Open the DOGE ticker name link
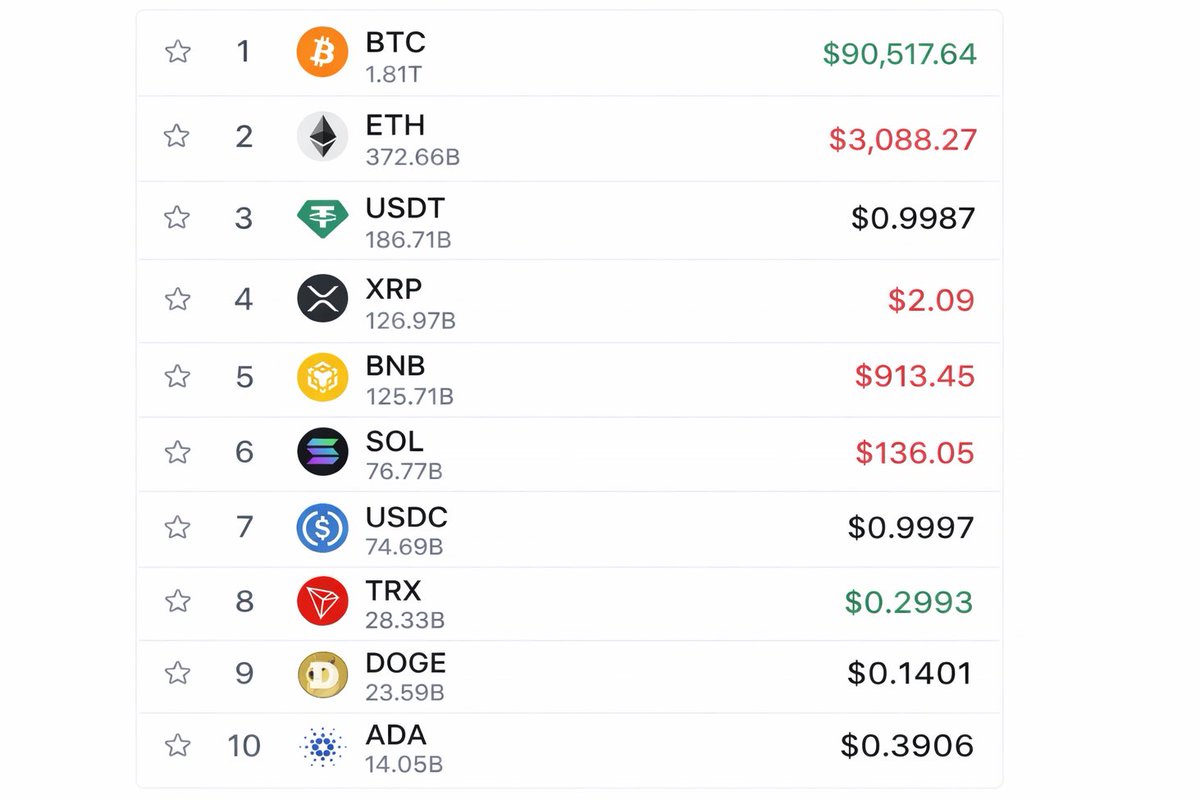 pyautogui.click(x=406, y=663)
